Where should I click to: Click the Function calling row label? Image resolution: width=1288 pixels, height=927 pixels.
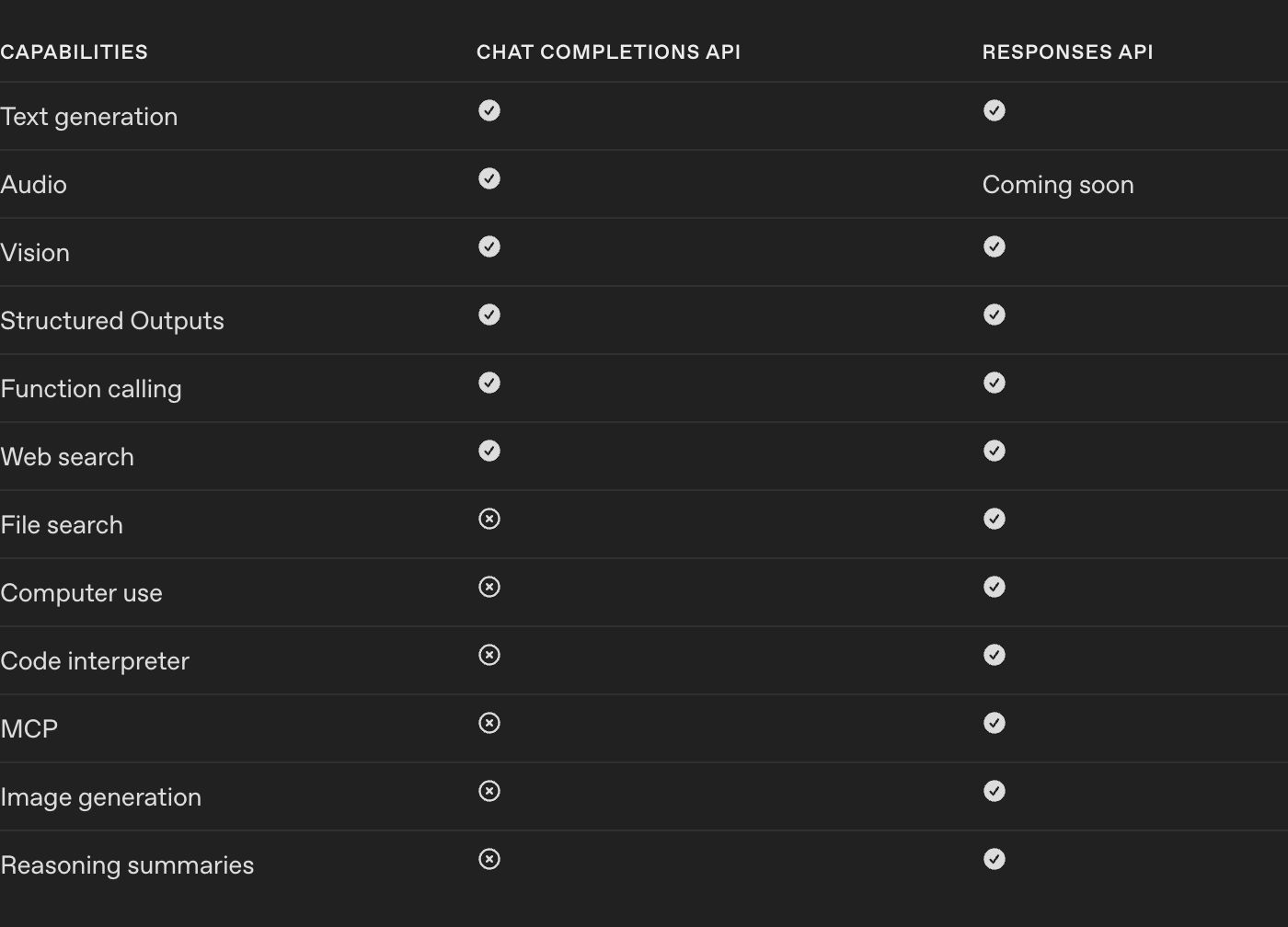click(x=91, y=389)
